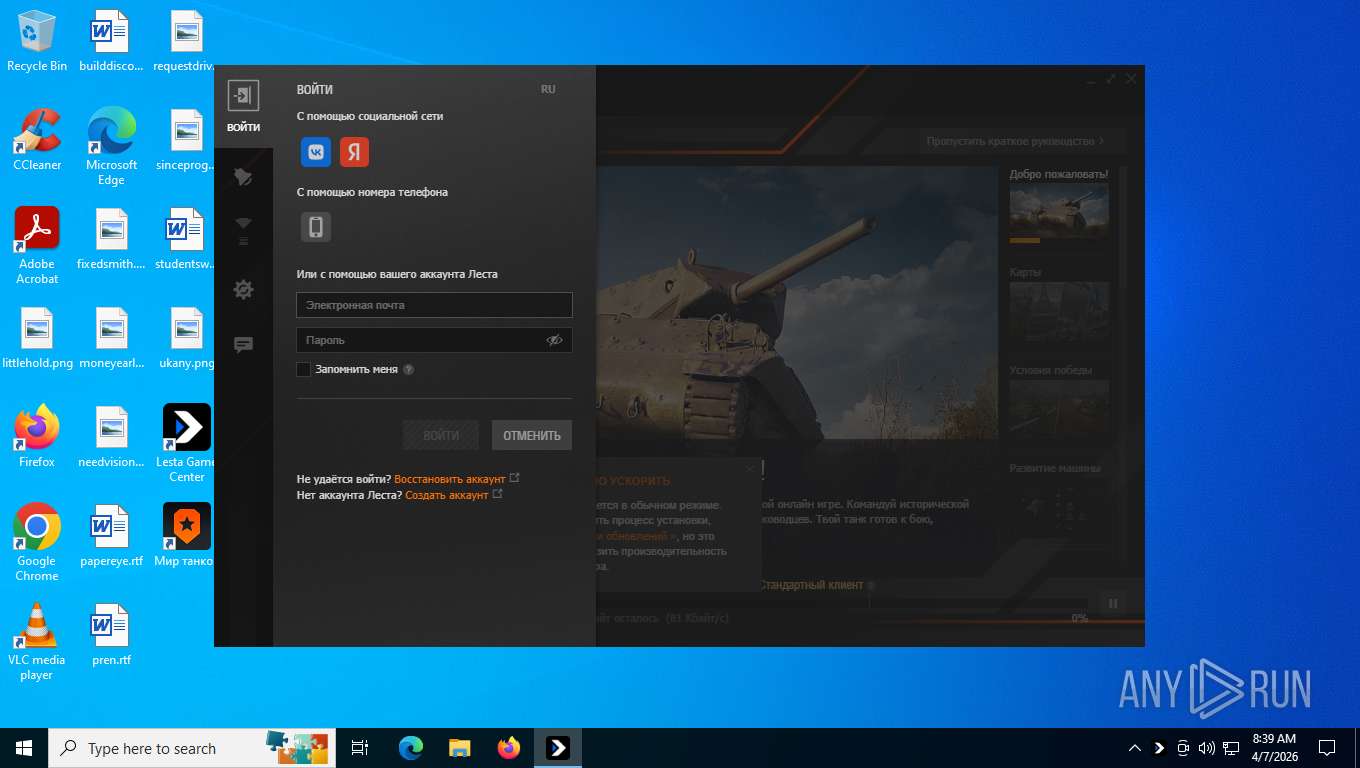Open Firefox desktop shortcut
The height and width of the screenshot is (768, 1360).
pyautogui.click(x=37, y=436)
